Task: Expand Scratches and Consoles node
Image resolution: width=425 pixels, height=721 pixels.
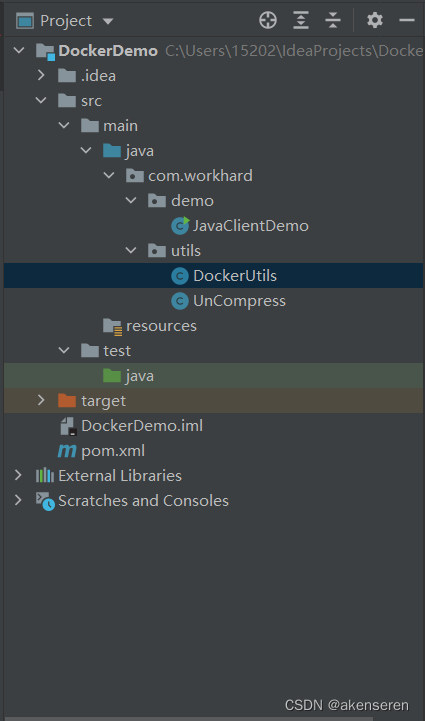Action: [18, 500]
